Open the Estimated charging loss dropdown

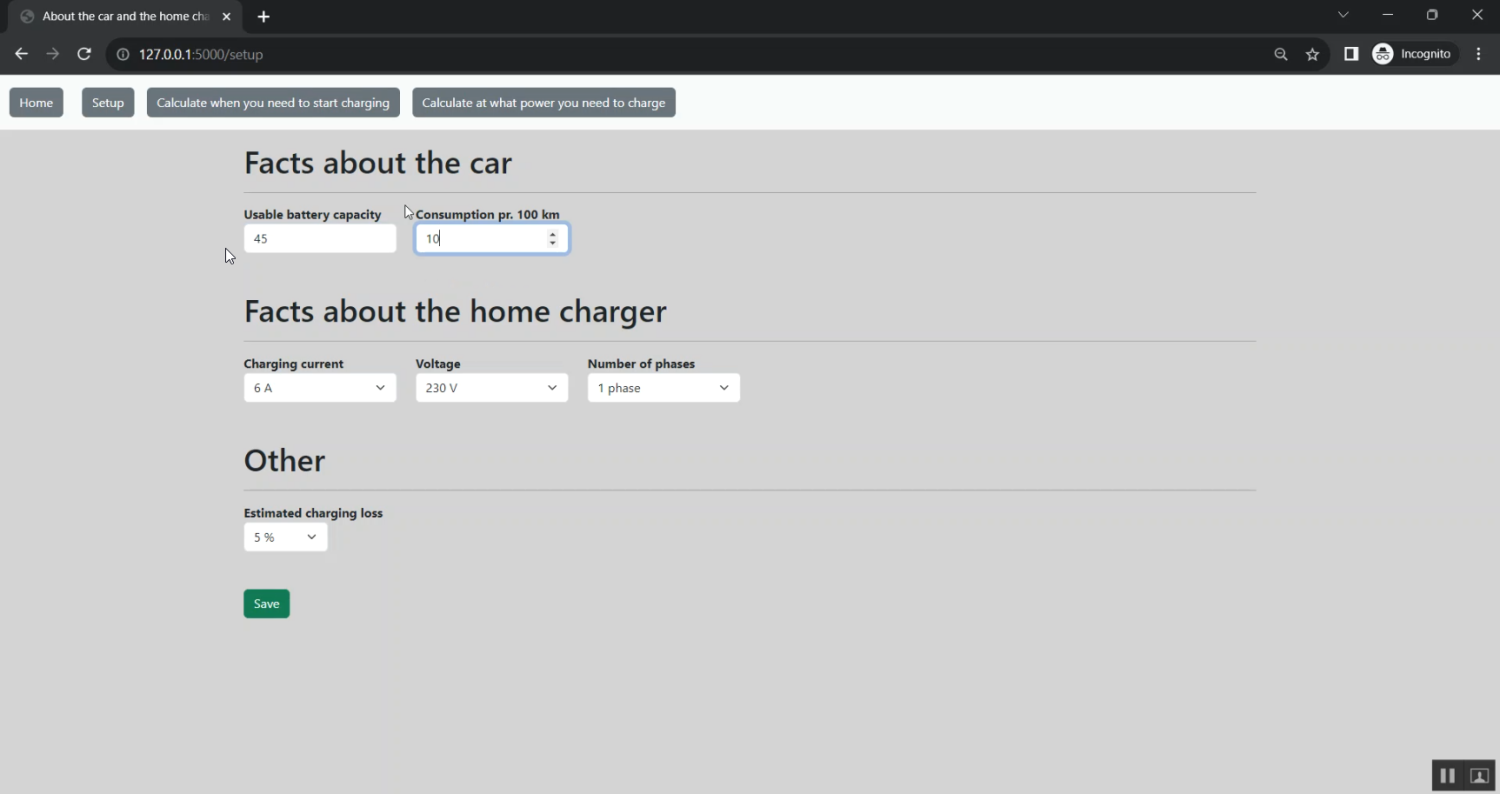285,537
